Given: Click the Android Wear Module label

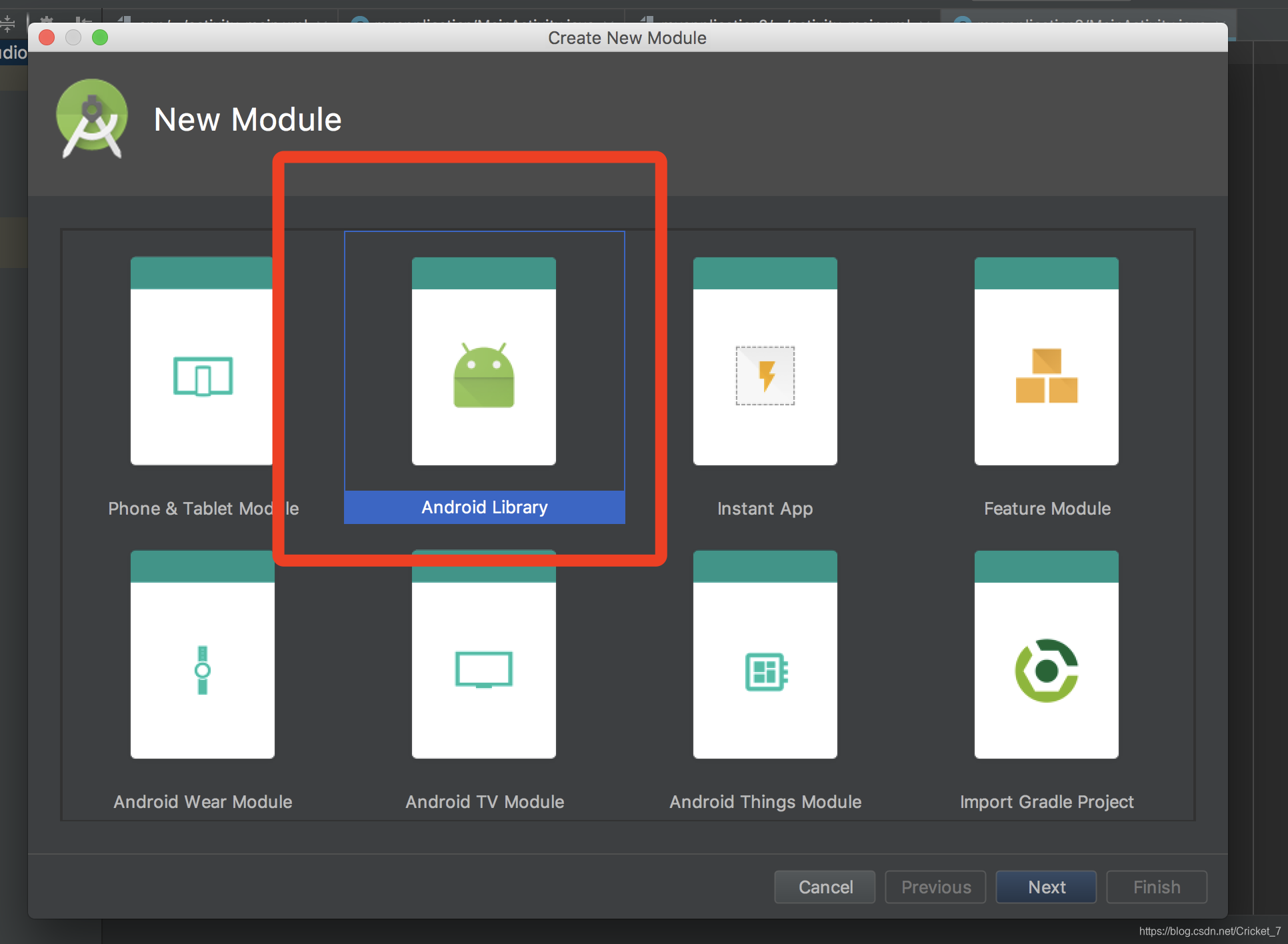Looking at the screenshot, I should [x=203, y=802].
